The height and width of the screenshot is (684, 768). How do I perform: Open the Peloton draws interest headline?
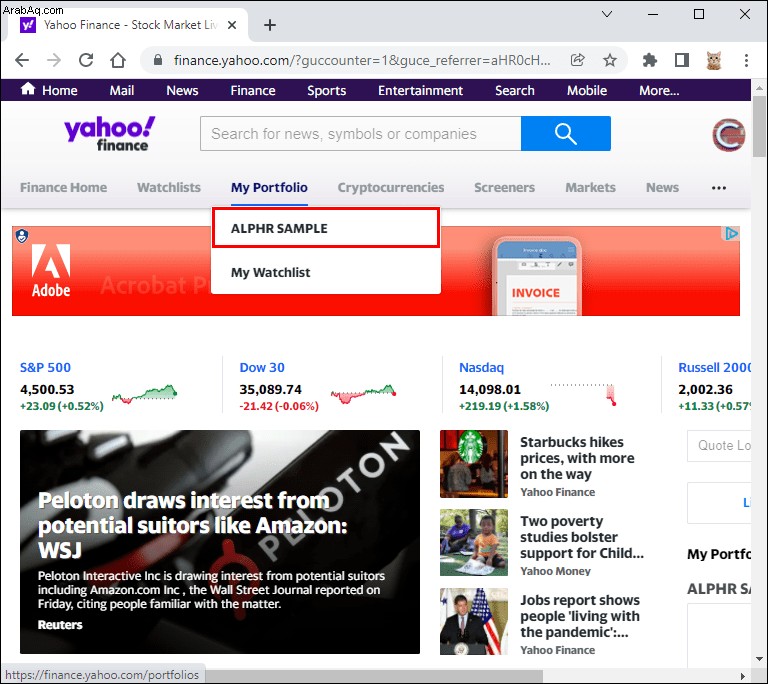tap(193, 525)
